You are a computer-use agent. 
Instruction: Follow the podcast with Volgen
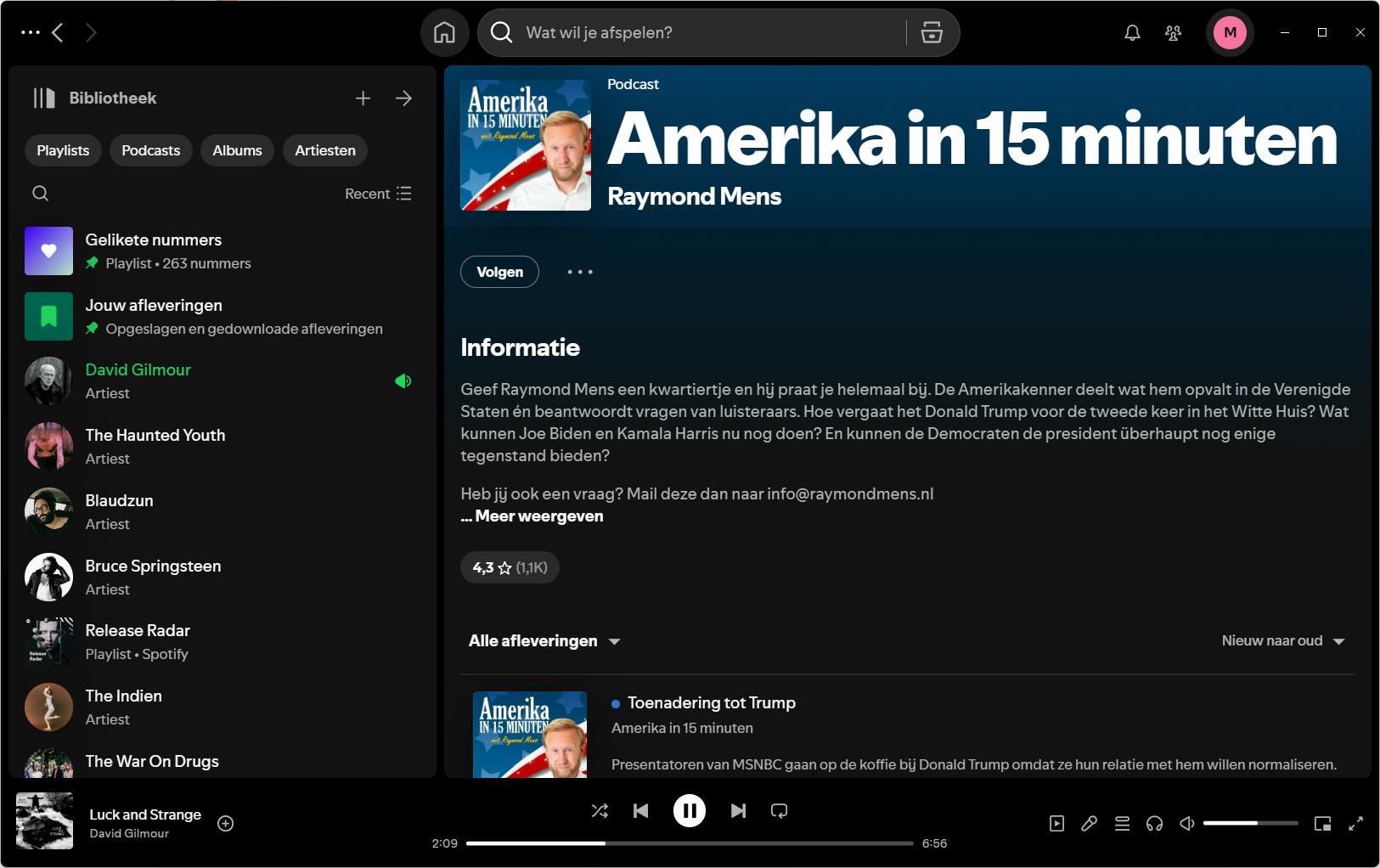(499, 272)
